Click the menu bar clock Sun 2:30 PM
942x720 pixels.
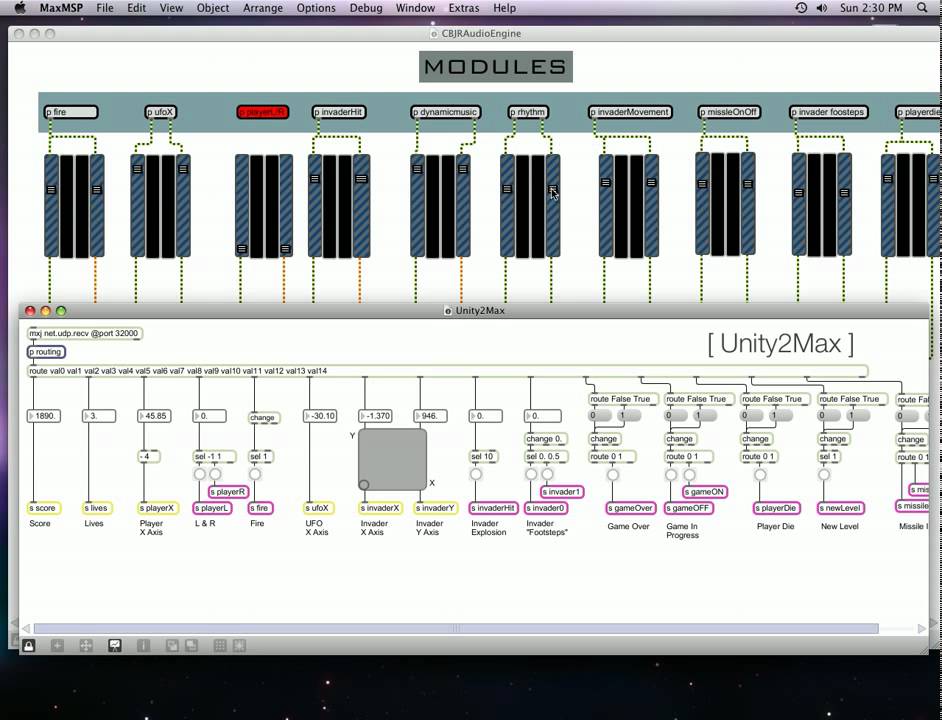click(871, 8)
